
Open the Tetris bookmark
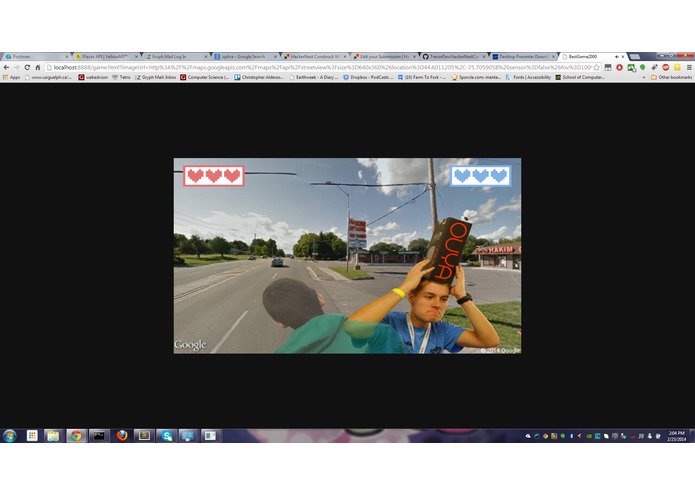[121, 77]
